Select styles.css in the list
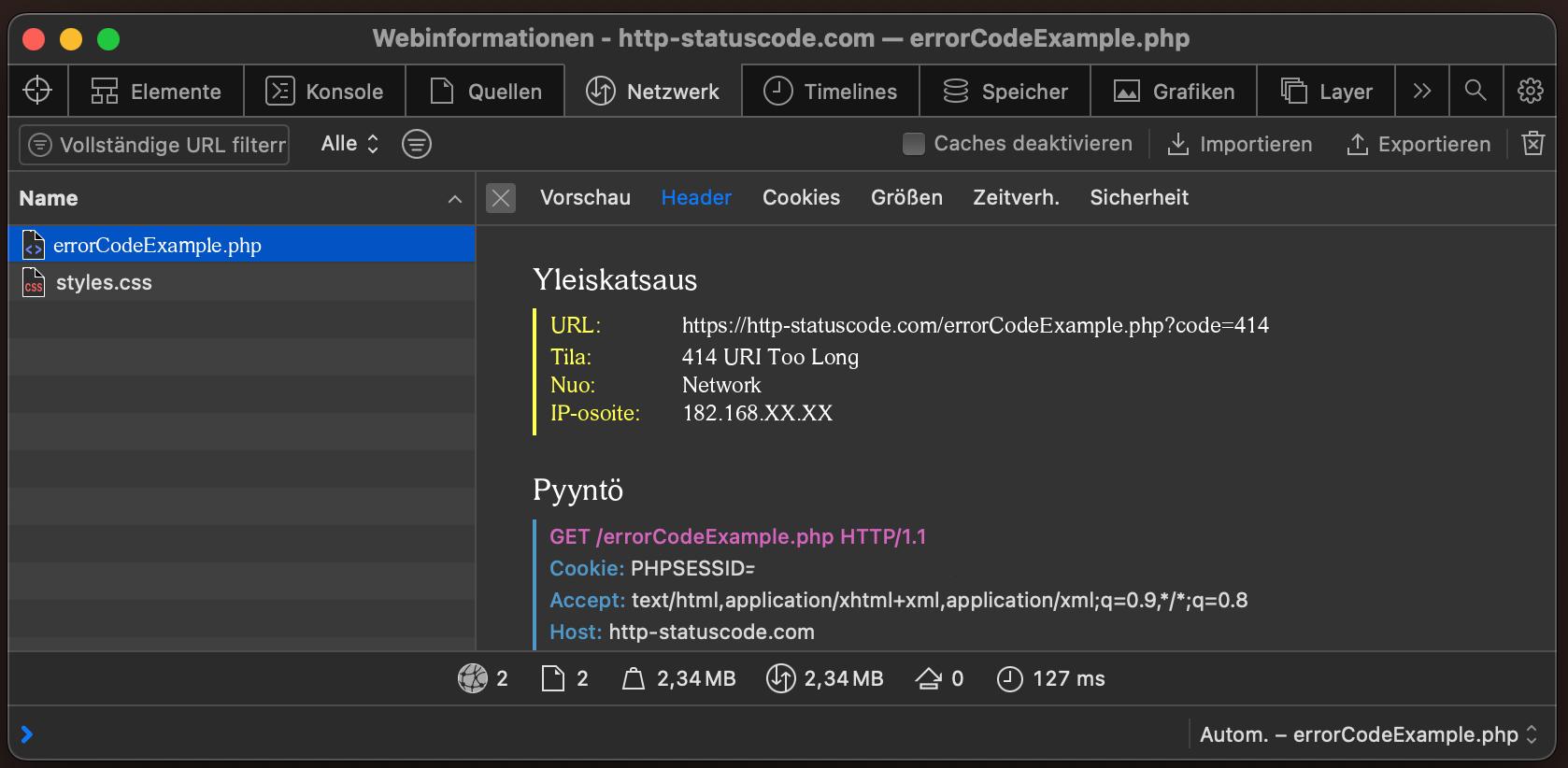This screenshot has width=1568, height=768. click(x=242, y=282)
